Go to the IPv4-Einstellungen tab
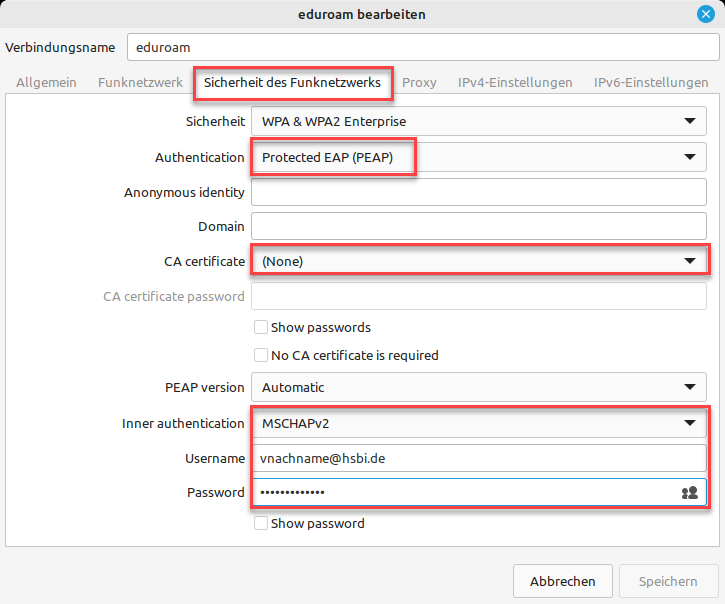 pos(515,83)
